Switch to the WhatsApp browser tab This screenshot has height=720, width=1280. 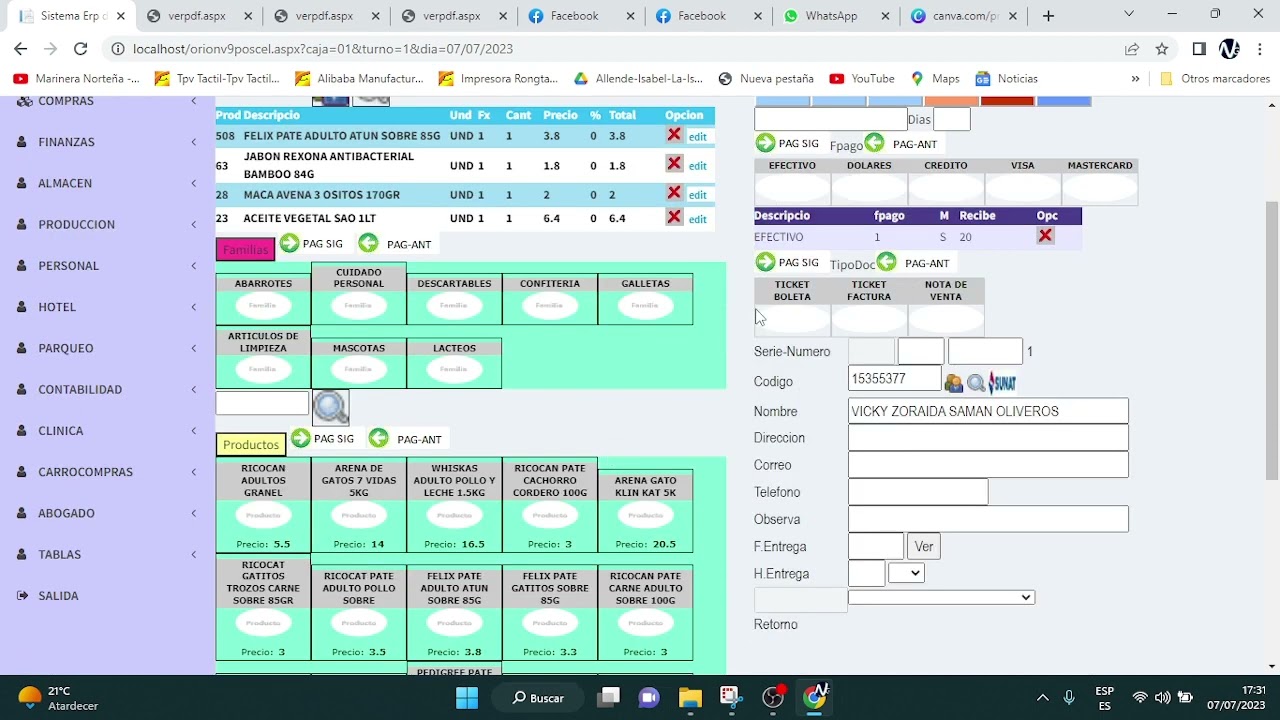[831, 16]
